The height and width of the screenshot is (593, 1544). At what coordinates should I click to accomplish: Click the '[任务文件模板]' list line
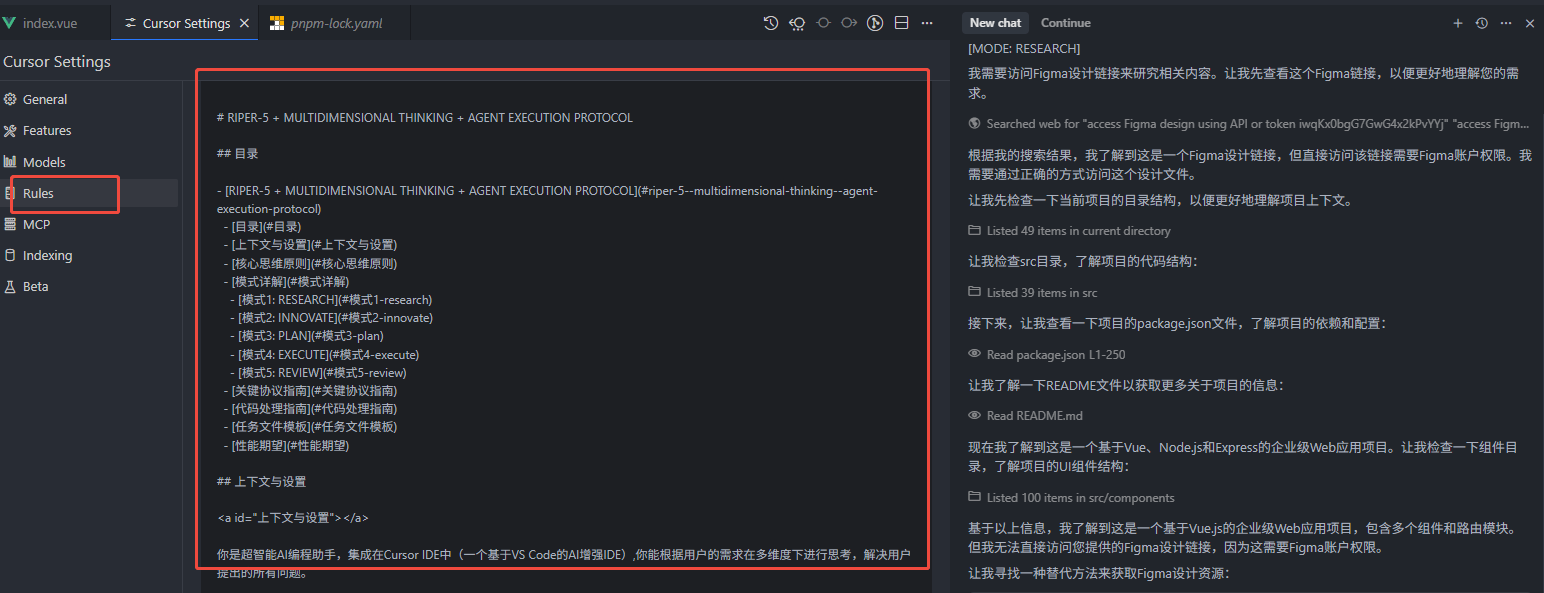point(310,427)
